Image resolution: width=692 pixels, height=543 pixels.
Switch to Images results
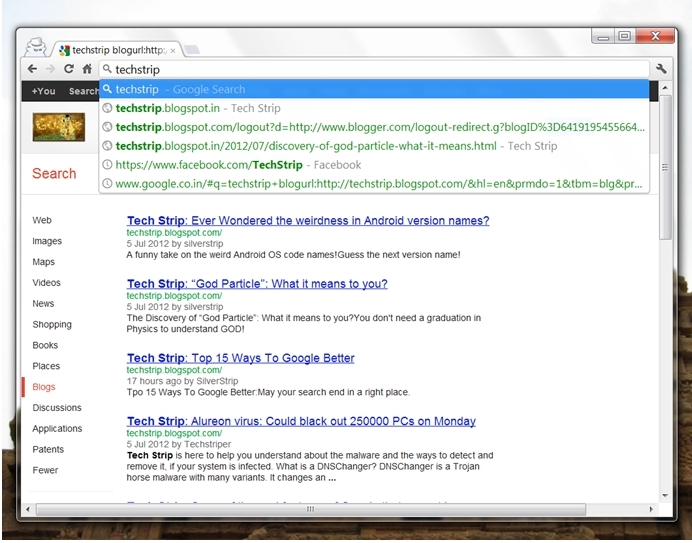[47, 241]
